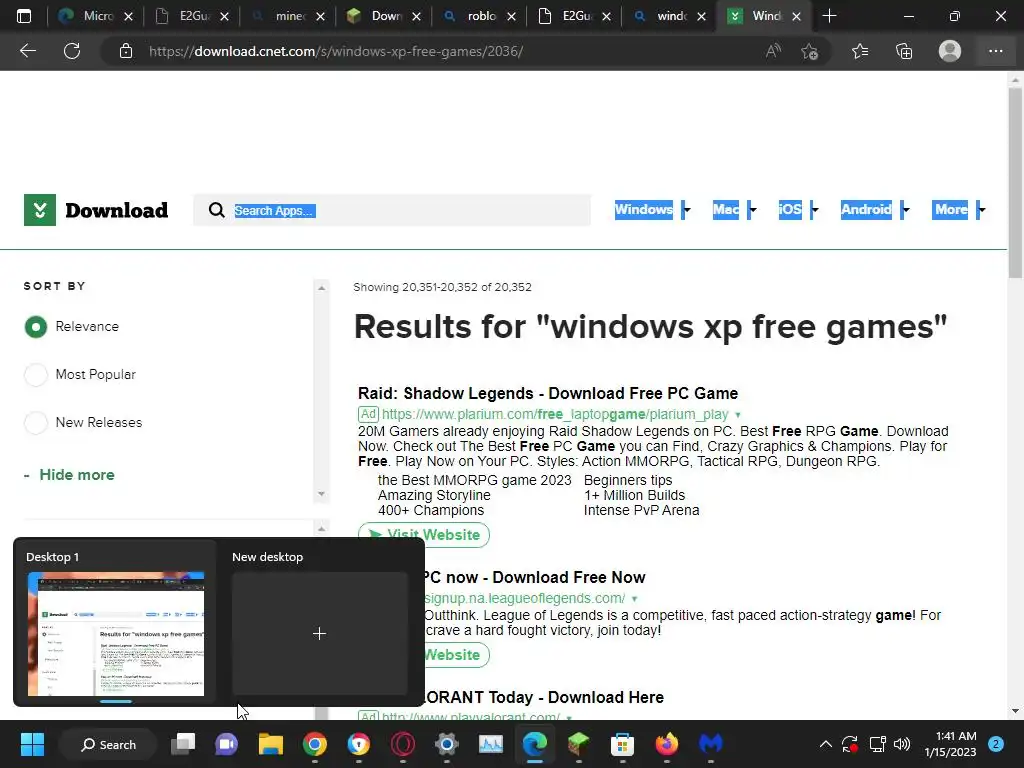The image size is (1024, 768).
Task: Switch to the windo search tab
Action: (x=669, y=16)
